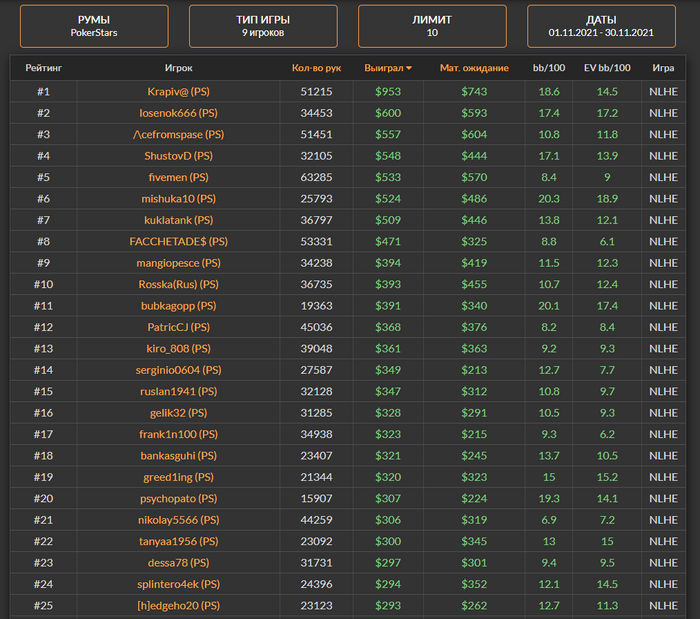Select player ShustovD (PS)
Image resolution: width=700 pixels, height=619 pixels.
coord(178,156)
